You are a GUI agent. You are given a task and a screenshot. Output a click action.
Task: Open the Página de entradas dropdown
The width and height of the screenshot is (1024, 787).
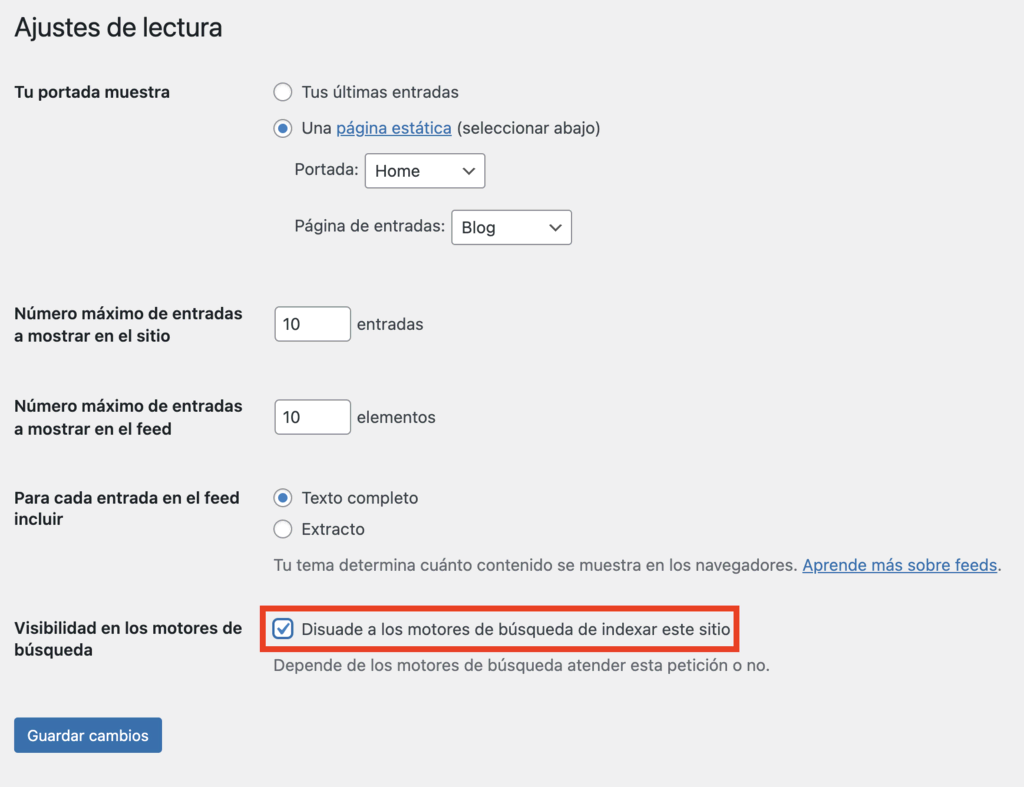point(511,227)
